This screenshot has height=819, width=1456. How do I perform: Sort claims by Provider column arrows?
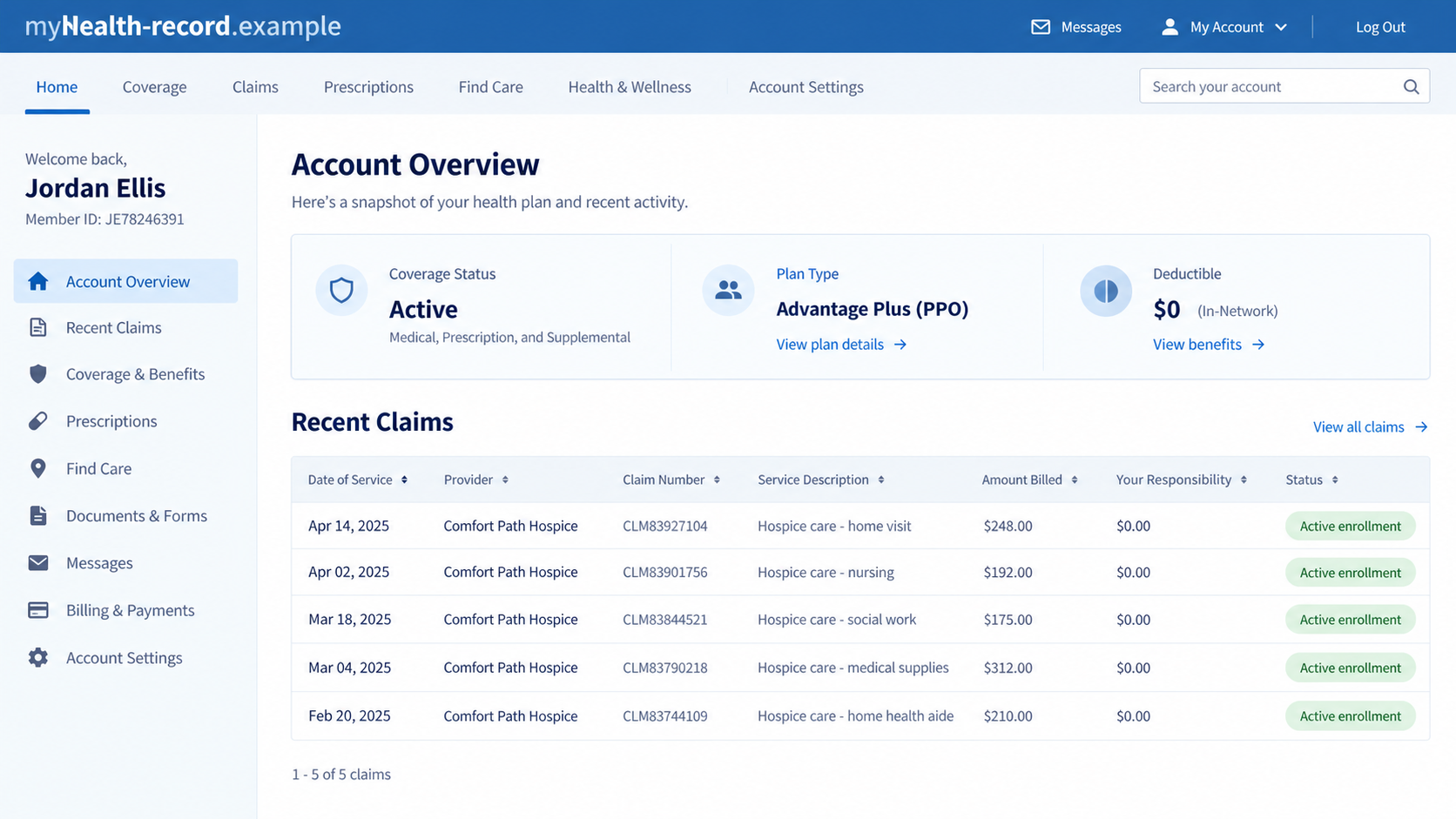(505, 480)
